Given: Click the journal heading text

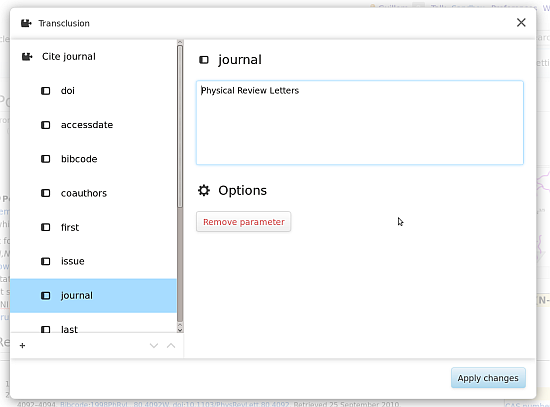Looking at the screenshot, I should coord(240,60).
